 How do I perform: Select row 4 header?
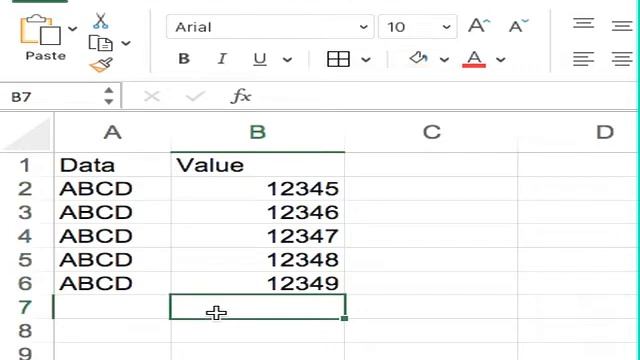click(x=26, y=236)
